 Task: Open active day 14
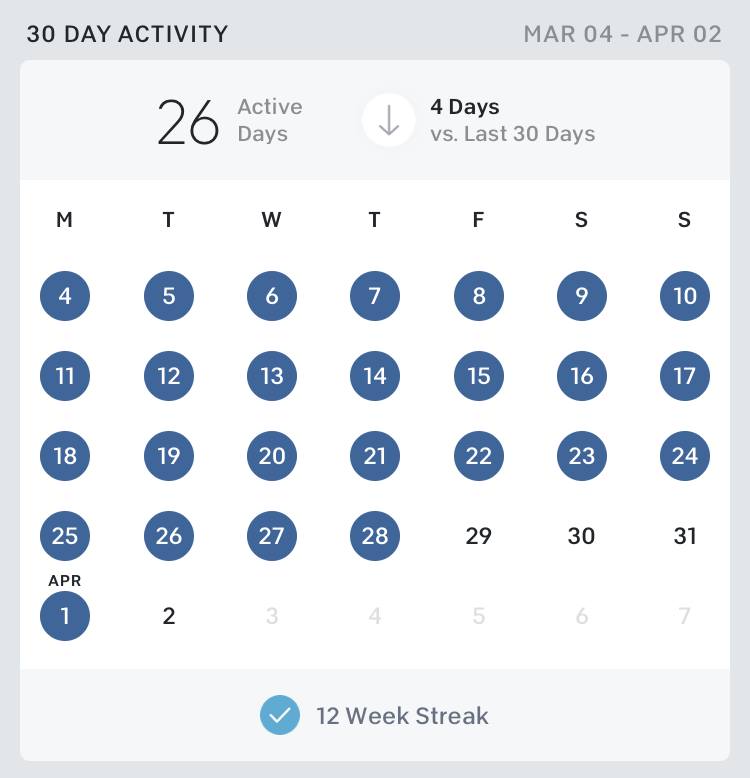(375, 376)
